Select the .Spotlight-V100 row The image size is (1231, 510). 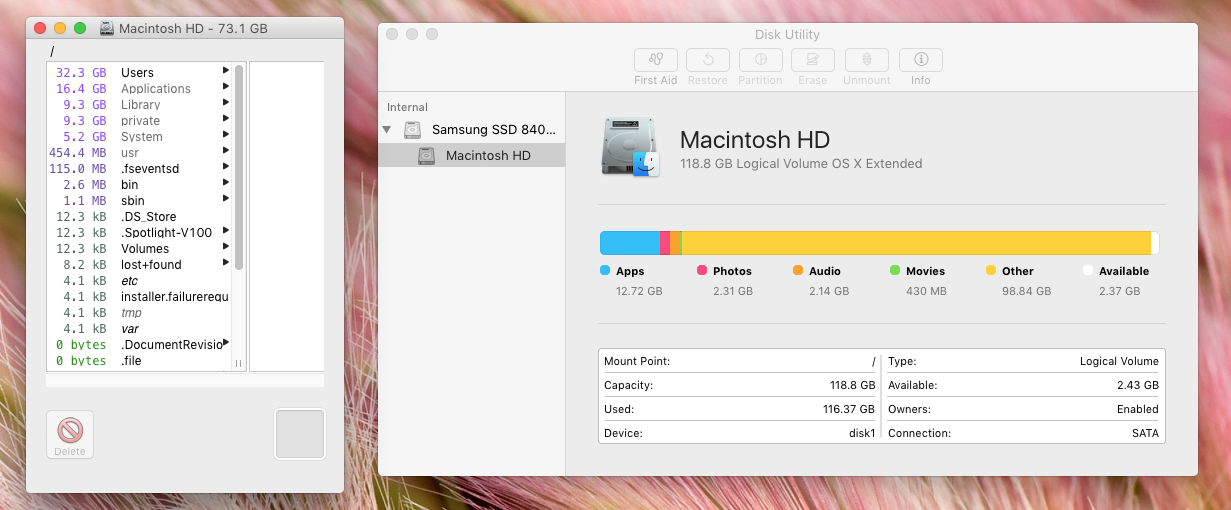(139, 232)
